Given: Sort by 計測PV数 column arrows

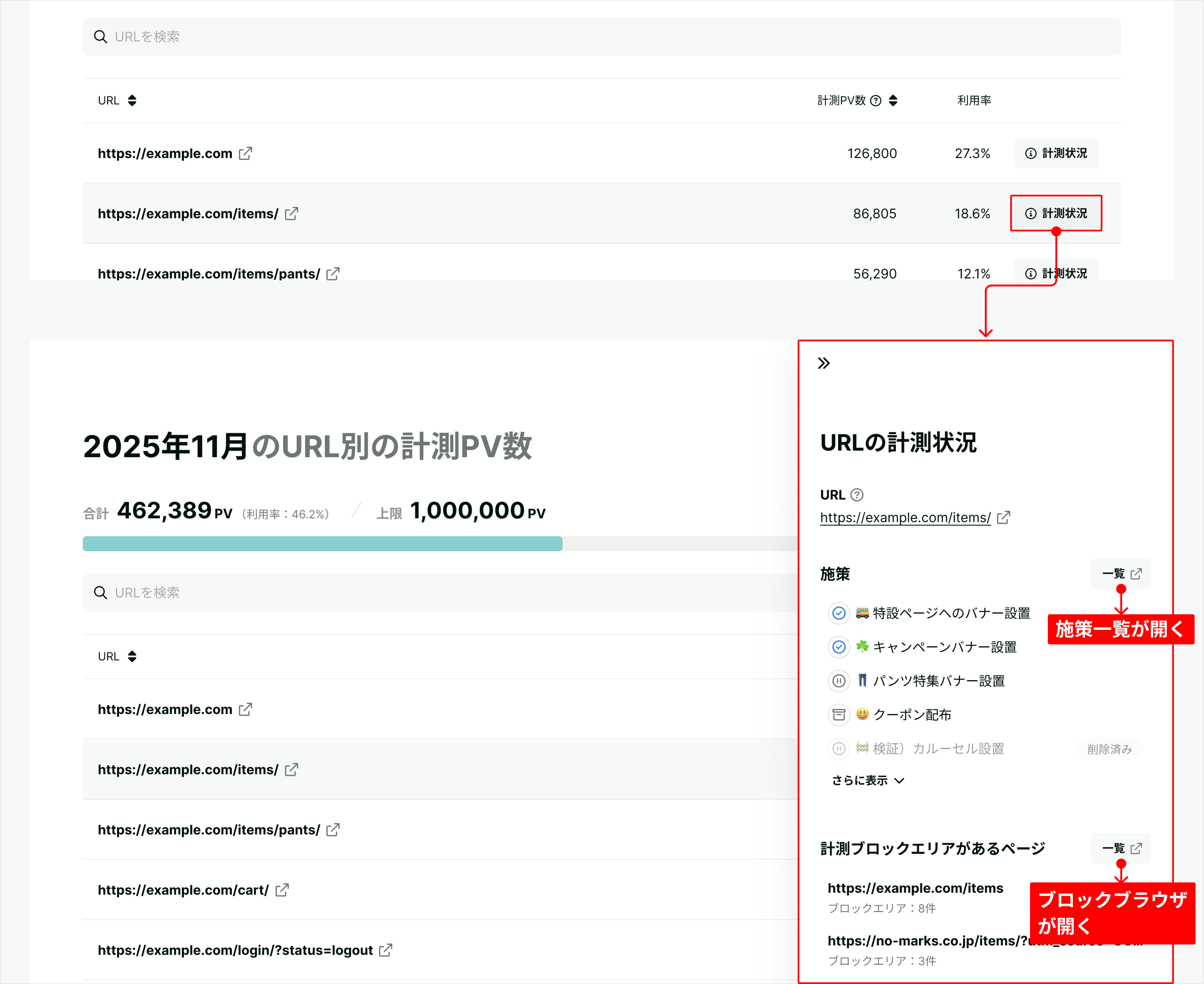Looking at the screenshot, I should pos(894,100).
